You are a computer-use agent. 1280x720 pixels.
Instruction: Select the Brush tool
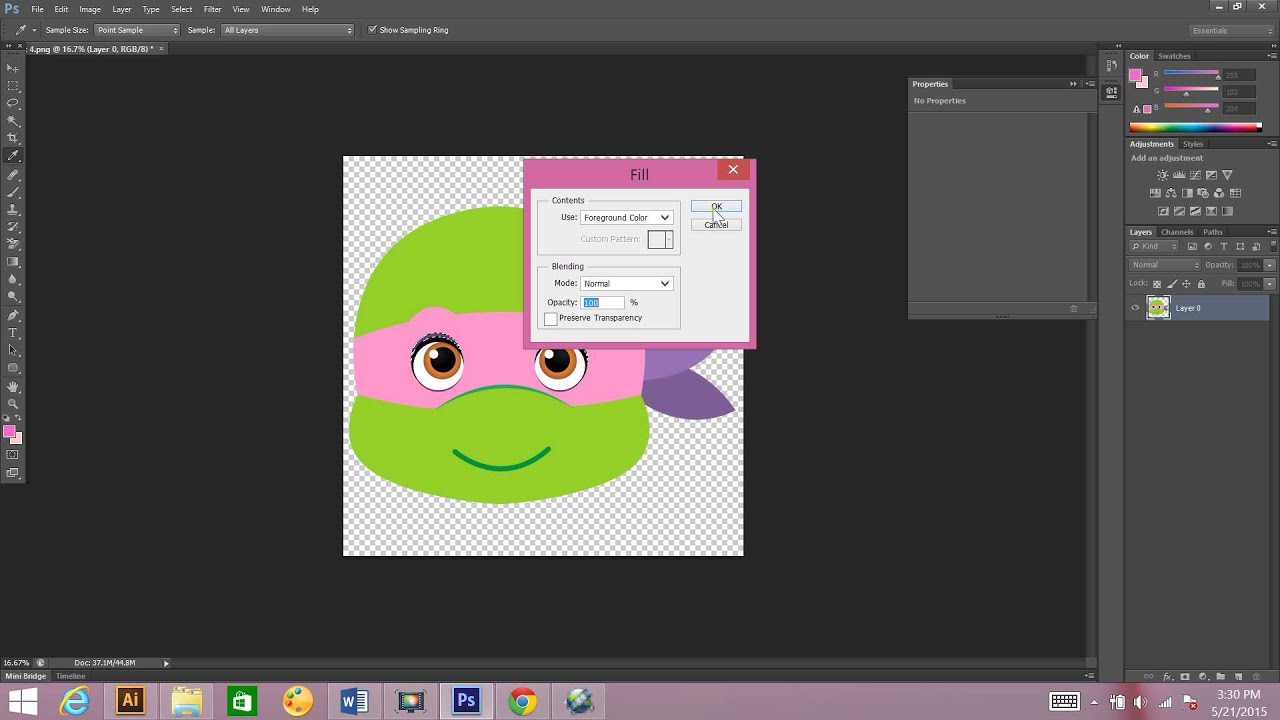click(x=13, y=192)
